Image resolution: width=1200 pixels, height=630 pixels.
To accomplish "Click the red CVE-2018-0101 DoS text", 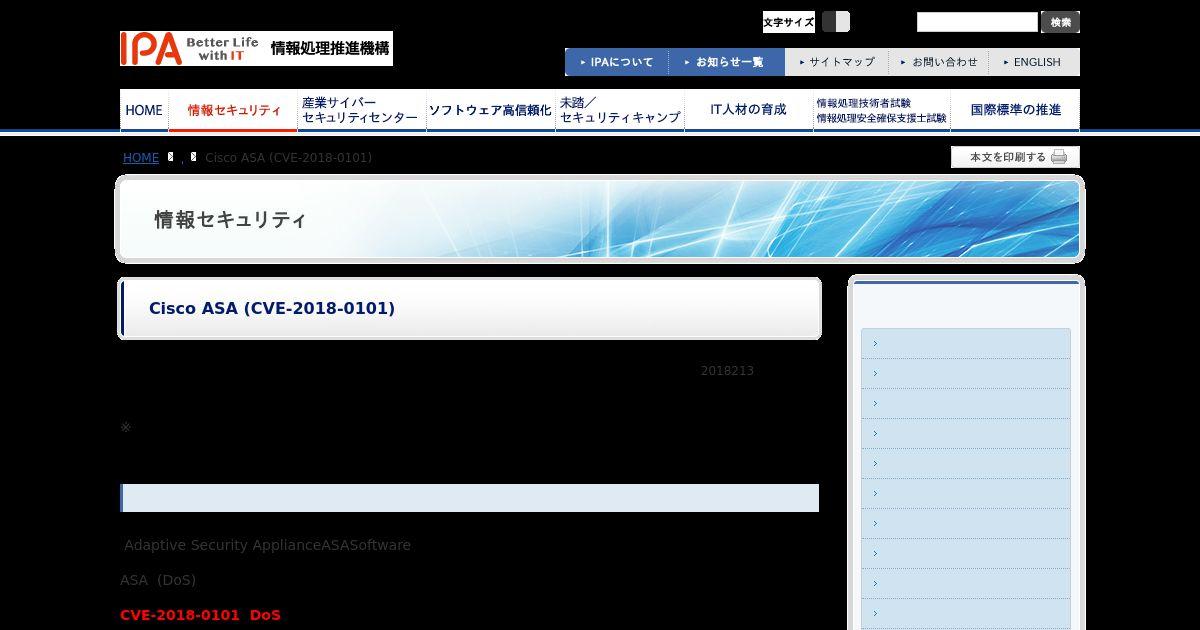I will coord(200,615).
